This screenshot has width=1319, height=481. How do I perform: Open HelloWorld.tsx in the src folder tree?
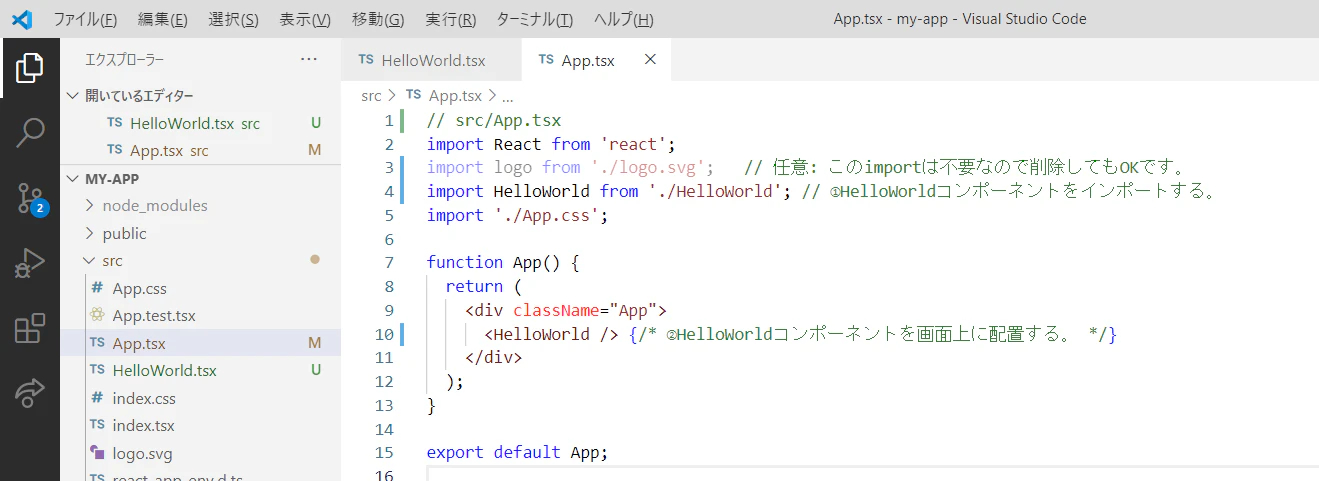click(x=200, y=371)
